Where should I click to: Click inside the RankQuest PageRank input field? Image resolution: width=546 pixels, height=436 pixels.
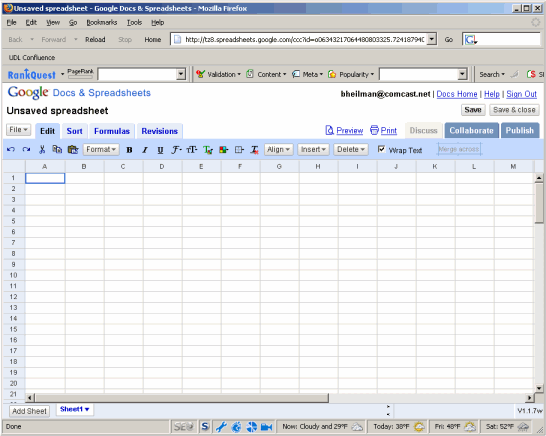(138, 74)
